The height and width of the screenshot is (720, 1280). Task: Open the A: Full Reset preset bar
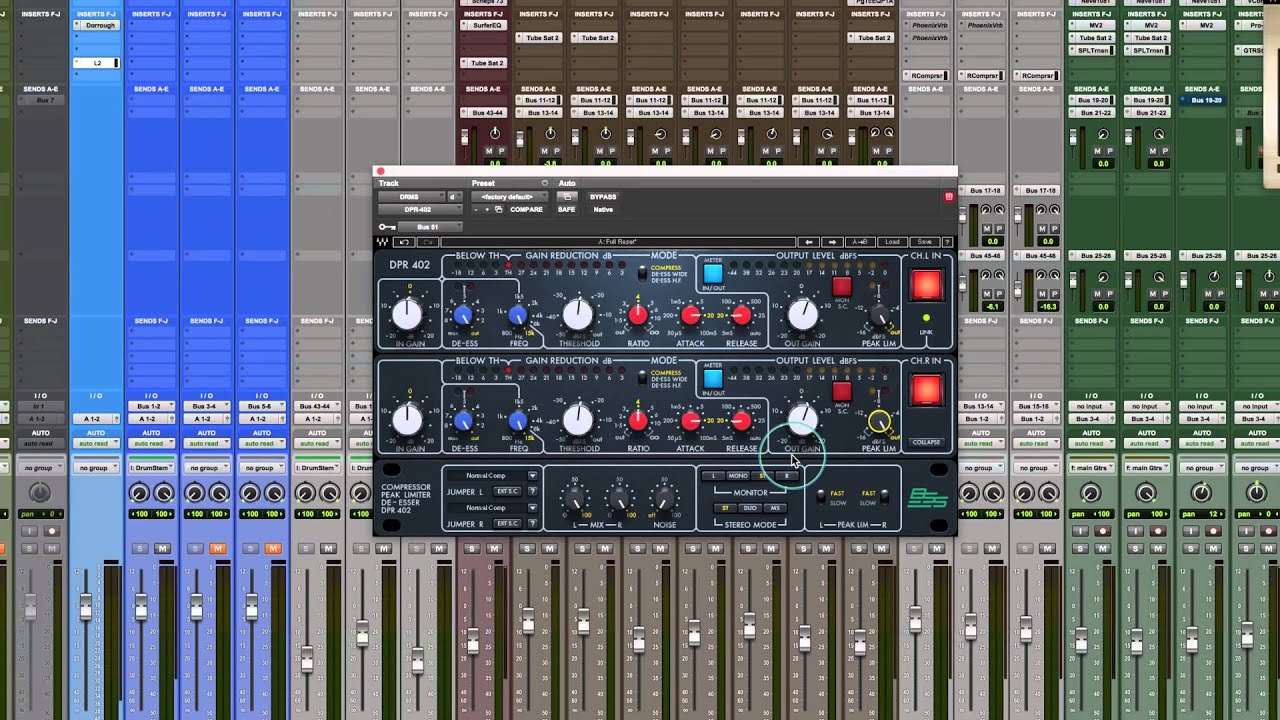click(618, 242)
